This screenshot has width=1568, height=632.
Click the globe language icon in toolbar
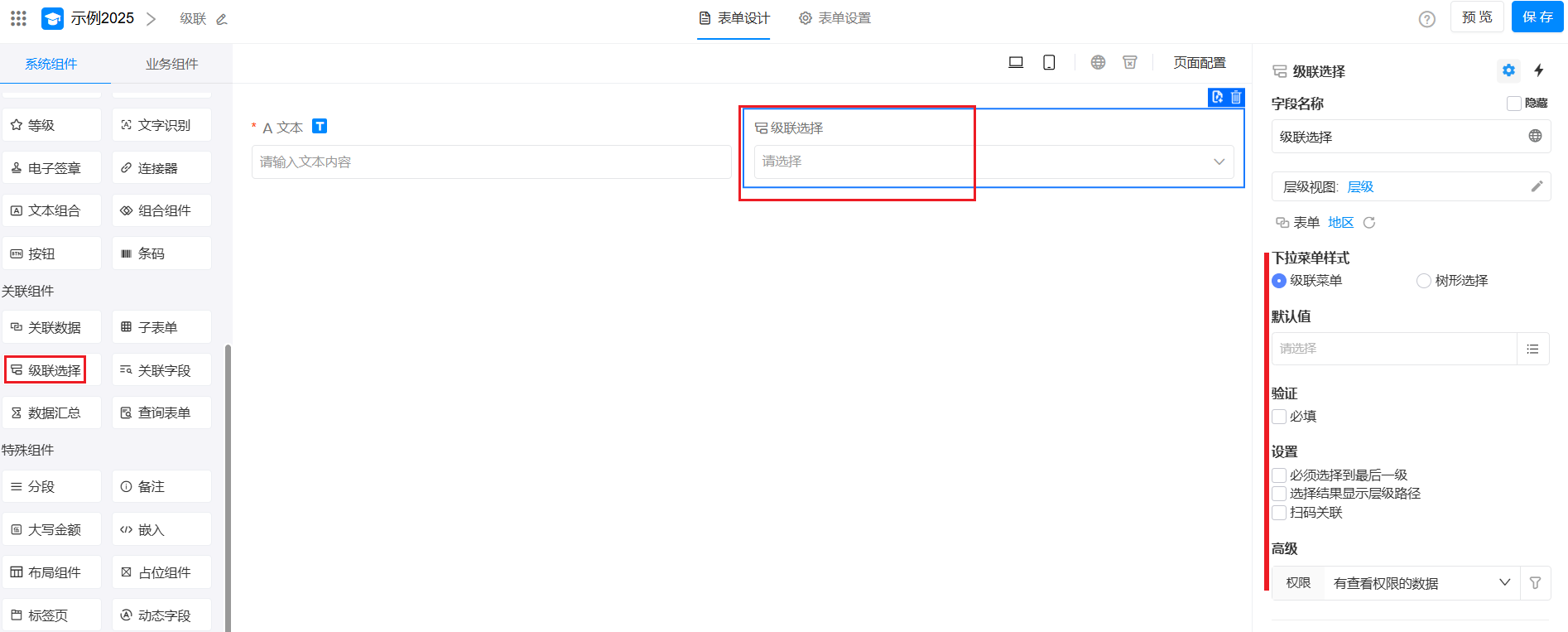point(1098,63)
